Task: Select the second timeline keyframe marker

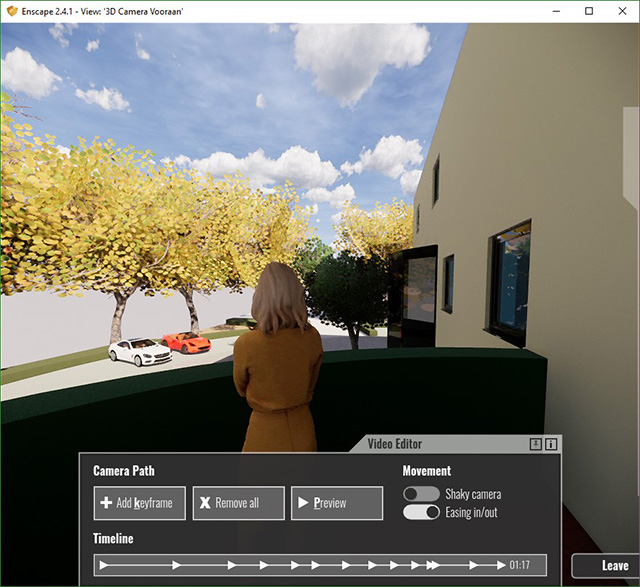Action: click(x=176, y=565)
